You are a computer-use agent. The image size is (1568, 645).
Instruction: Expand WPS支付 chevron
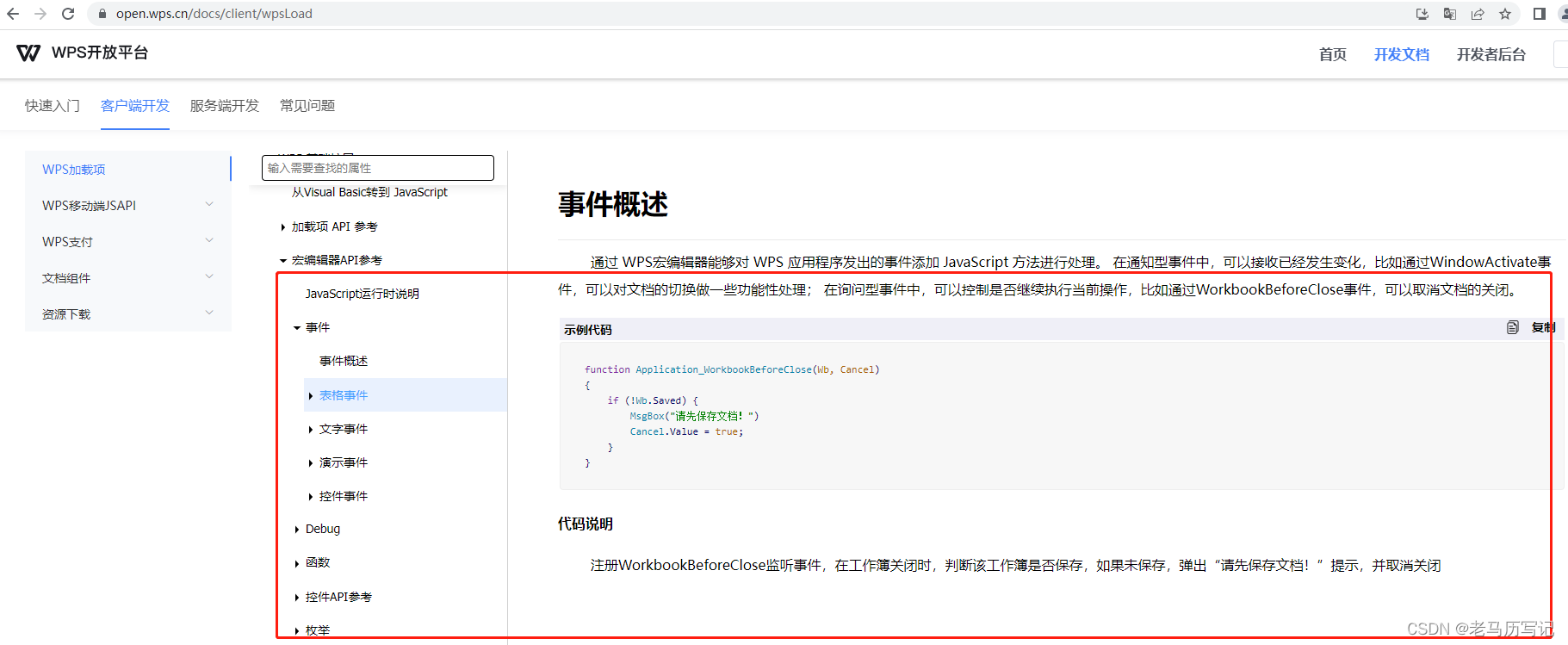pyautogui.click(x=209, y=240)
